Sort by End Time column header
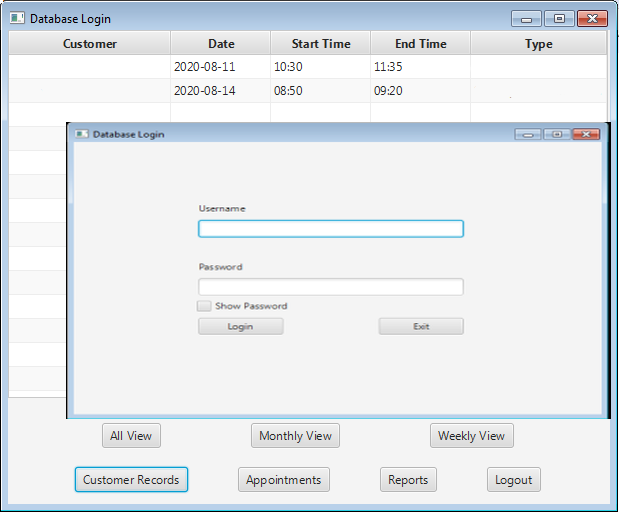 pos(421,43)
